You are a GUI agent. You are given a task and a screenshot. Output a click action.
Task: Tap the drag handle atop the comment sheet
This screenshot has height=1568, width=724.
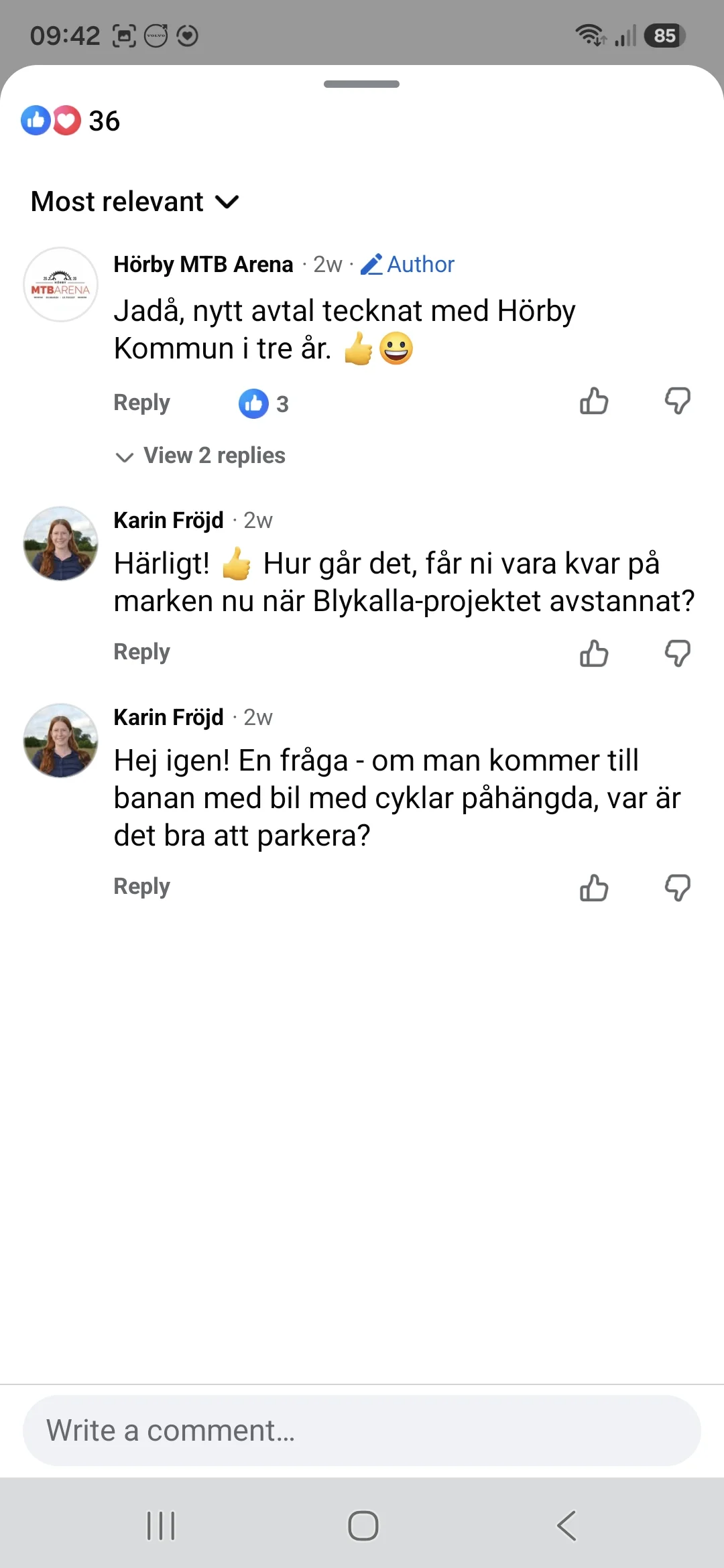pyautogui.click(x=361, y=84)
